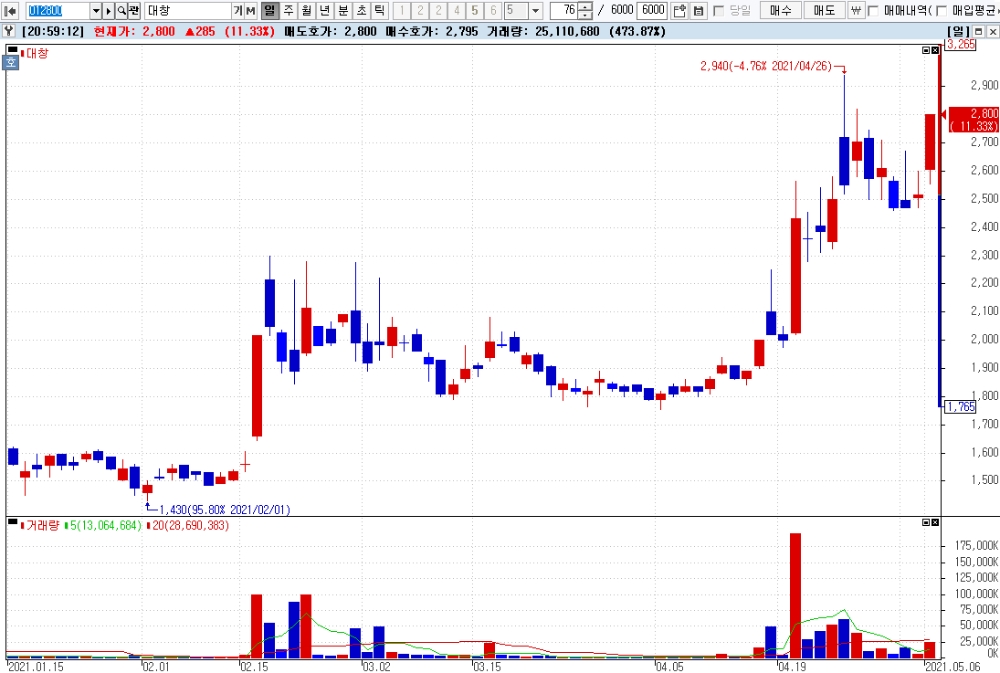
Task: Open the interval number 5 dropdown
Action: [x=536, y=10]
